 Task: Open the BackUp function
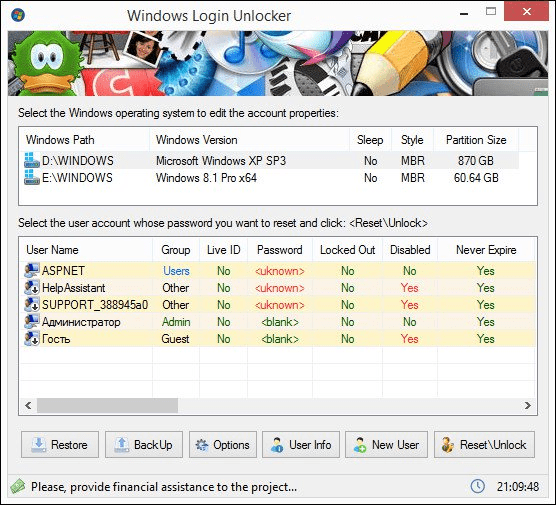click(144, 445)
